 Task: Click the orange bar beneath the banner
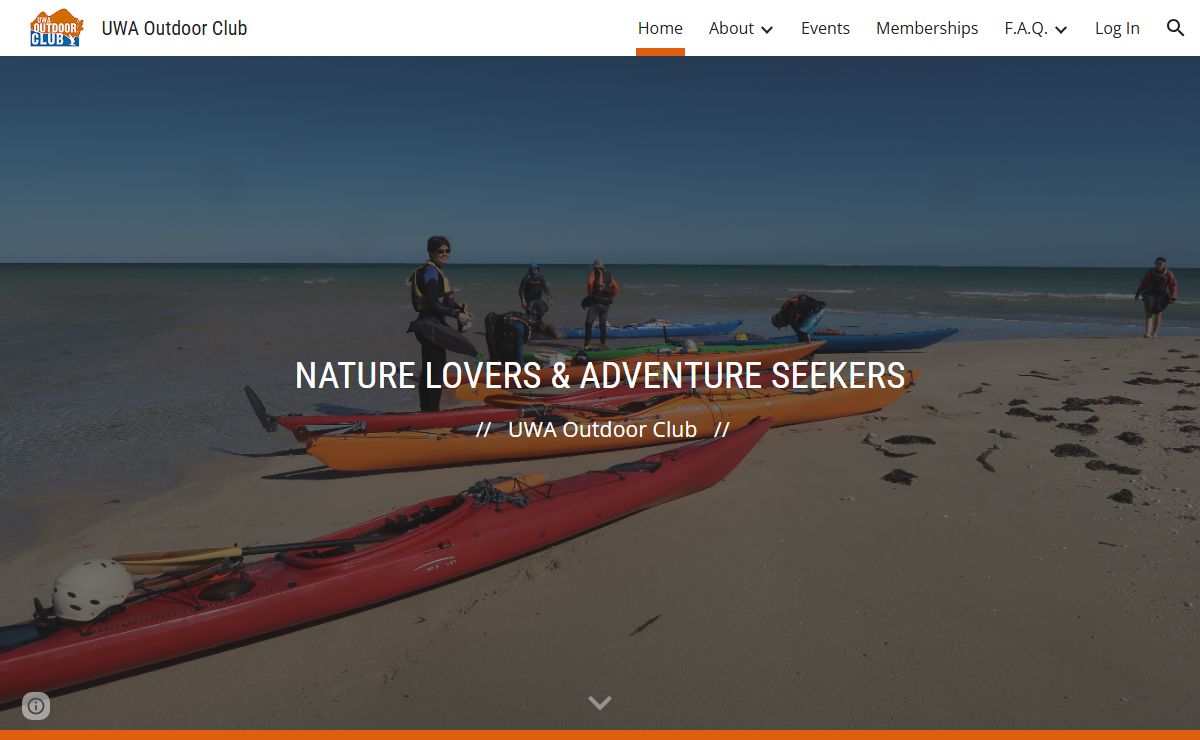600,735
